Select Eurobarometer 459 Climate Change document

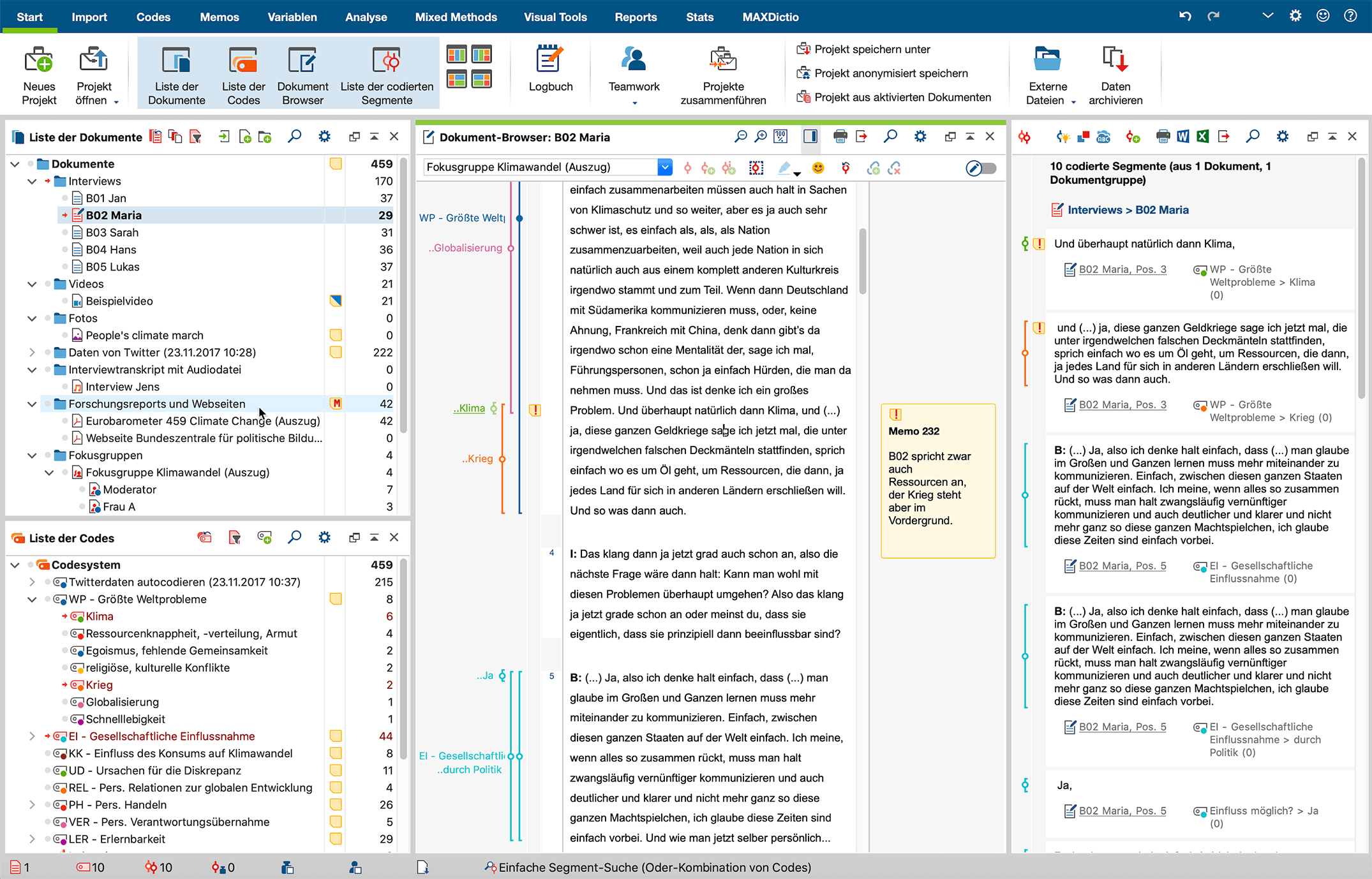[x=203, y=421]
